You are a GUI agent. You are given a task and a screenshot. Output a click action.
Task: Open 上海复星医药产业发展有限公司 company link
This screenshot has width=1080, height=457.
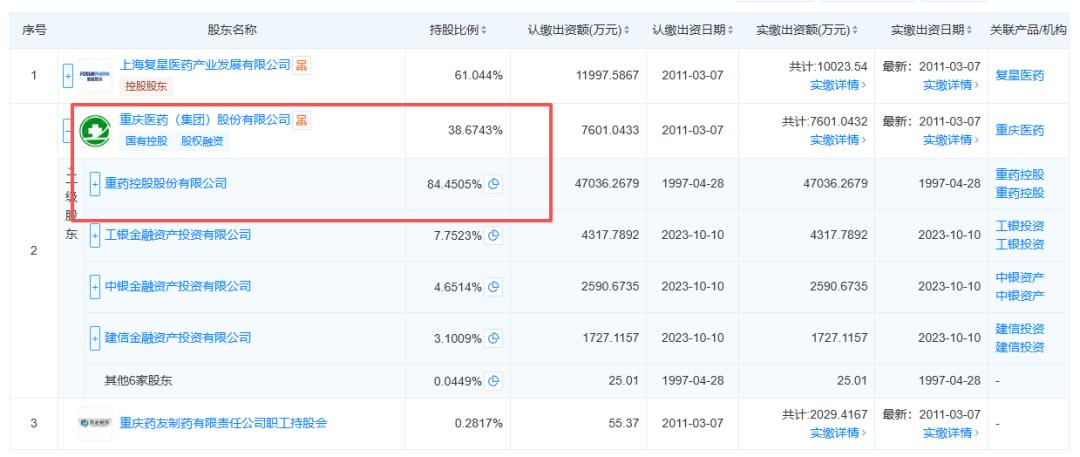pyautogui.click(x=205, y=65)
